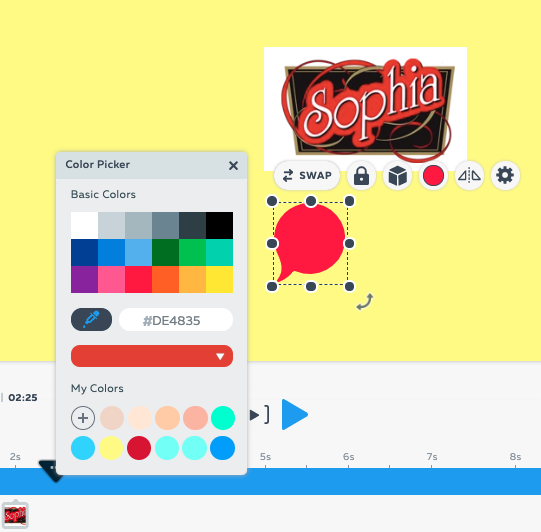Screen dimensions: 541x532
Task: Click the rotate handle near the bubble
Action: [365, 302]
